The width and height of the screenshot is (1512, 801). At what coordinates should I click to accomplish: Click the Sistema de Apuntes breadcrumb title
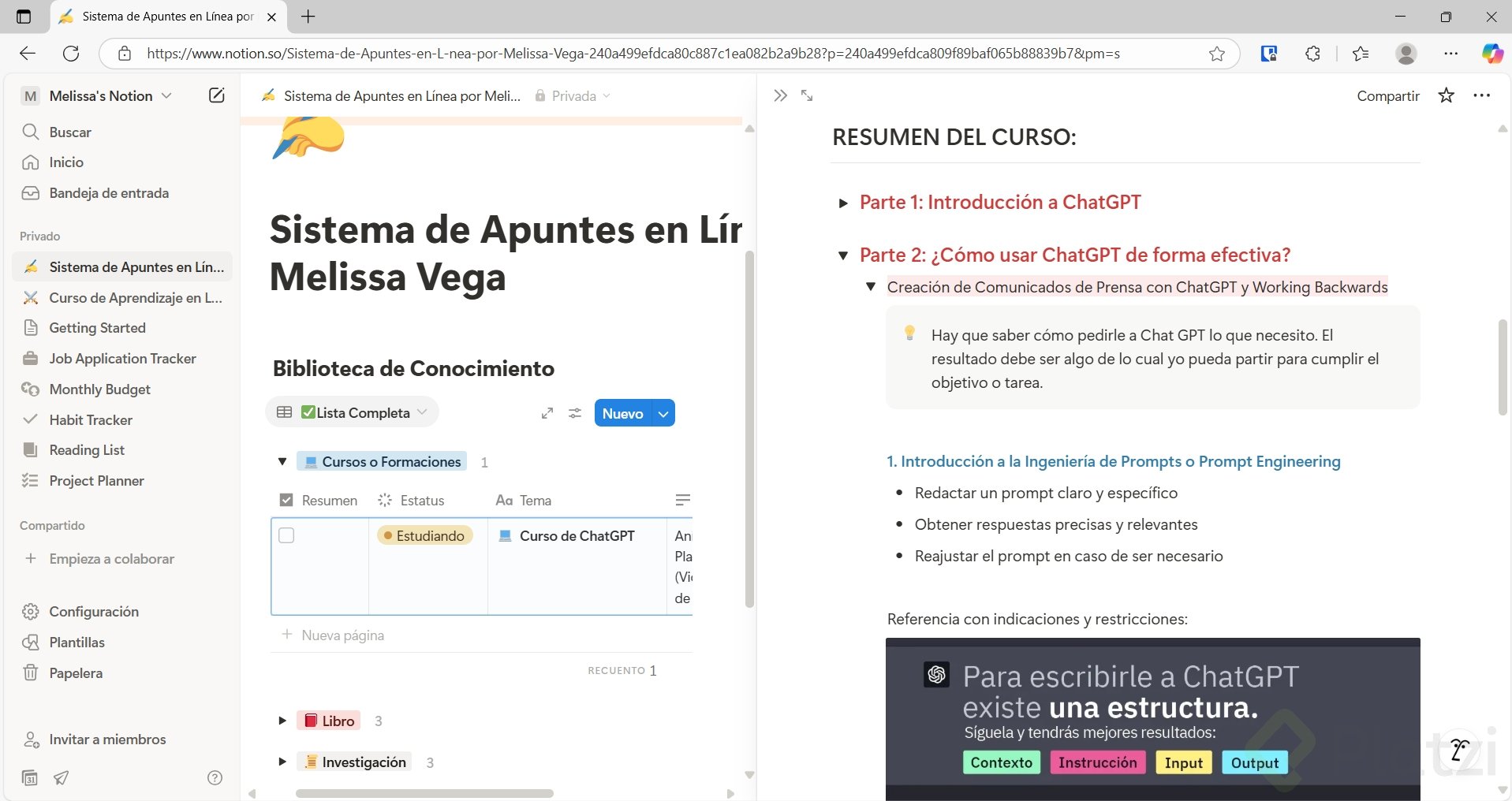[x=401, y=96]
